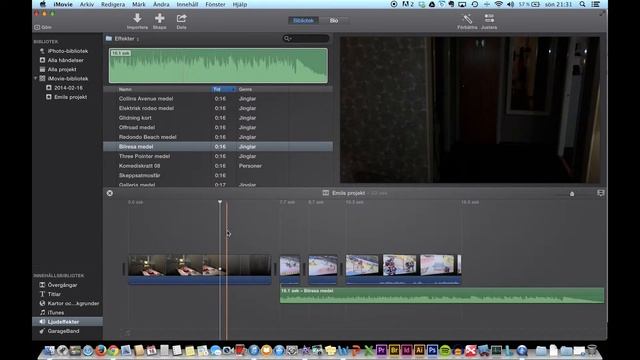Select Emils projekt in the sidebar
Image resolution: width=640 pixels, height=360 pixels.
(x=70, y=97)
